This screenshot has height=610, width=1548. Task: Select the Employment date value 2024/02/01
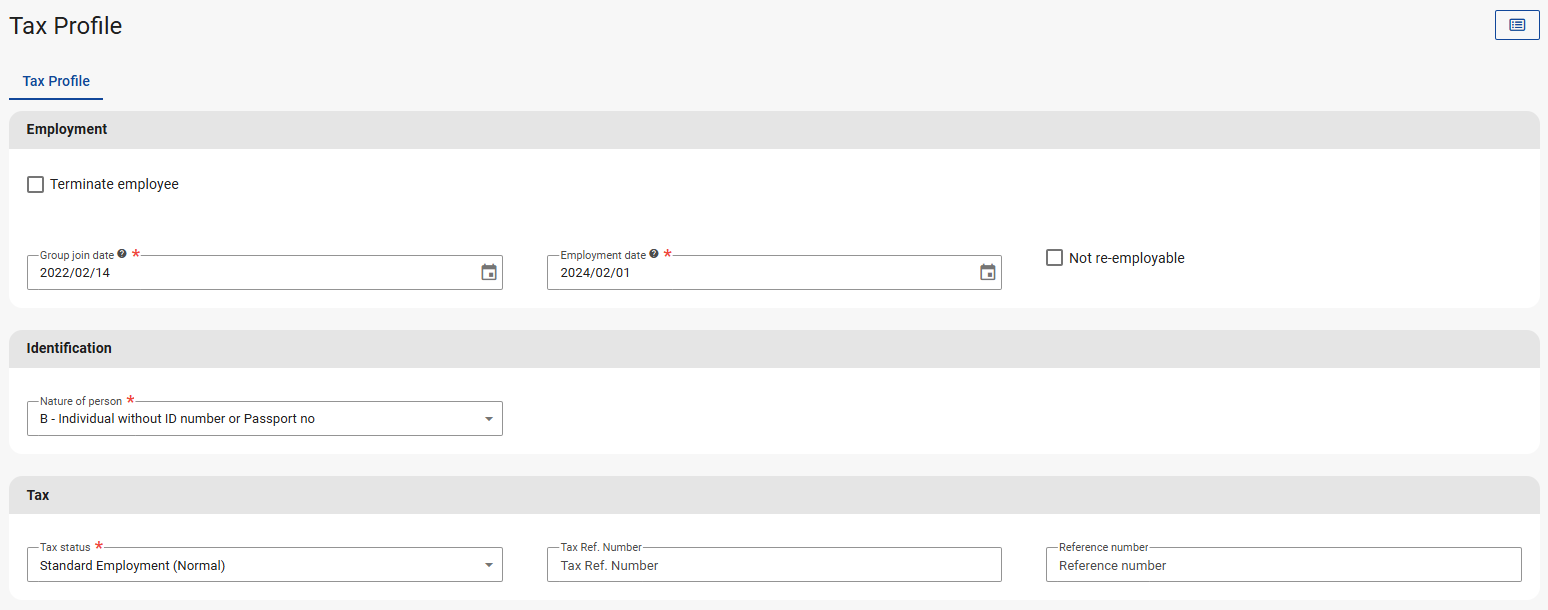point(595,273)
